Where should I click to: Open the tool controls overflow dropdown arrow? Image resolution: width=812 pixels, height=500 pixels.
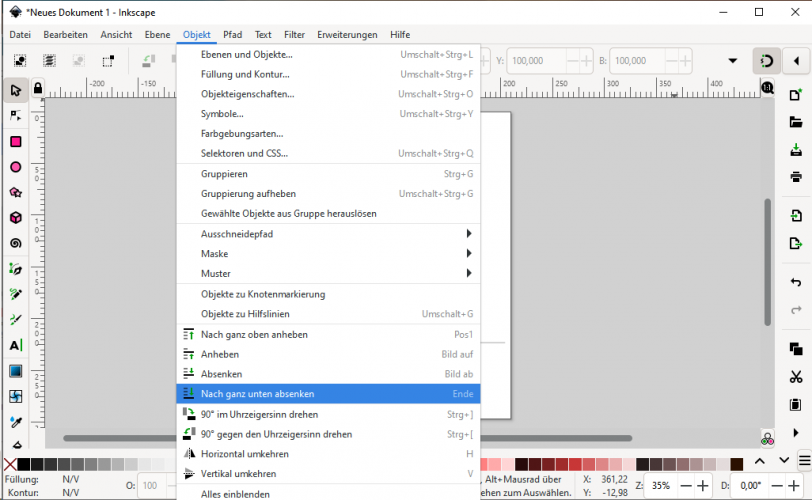coord(732,61)
